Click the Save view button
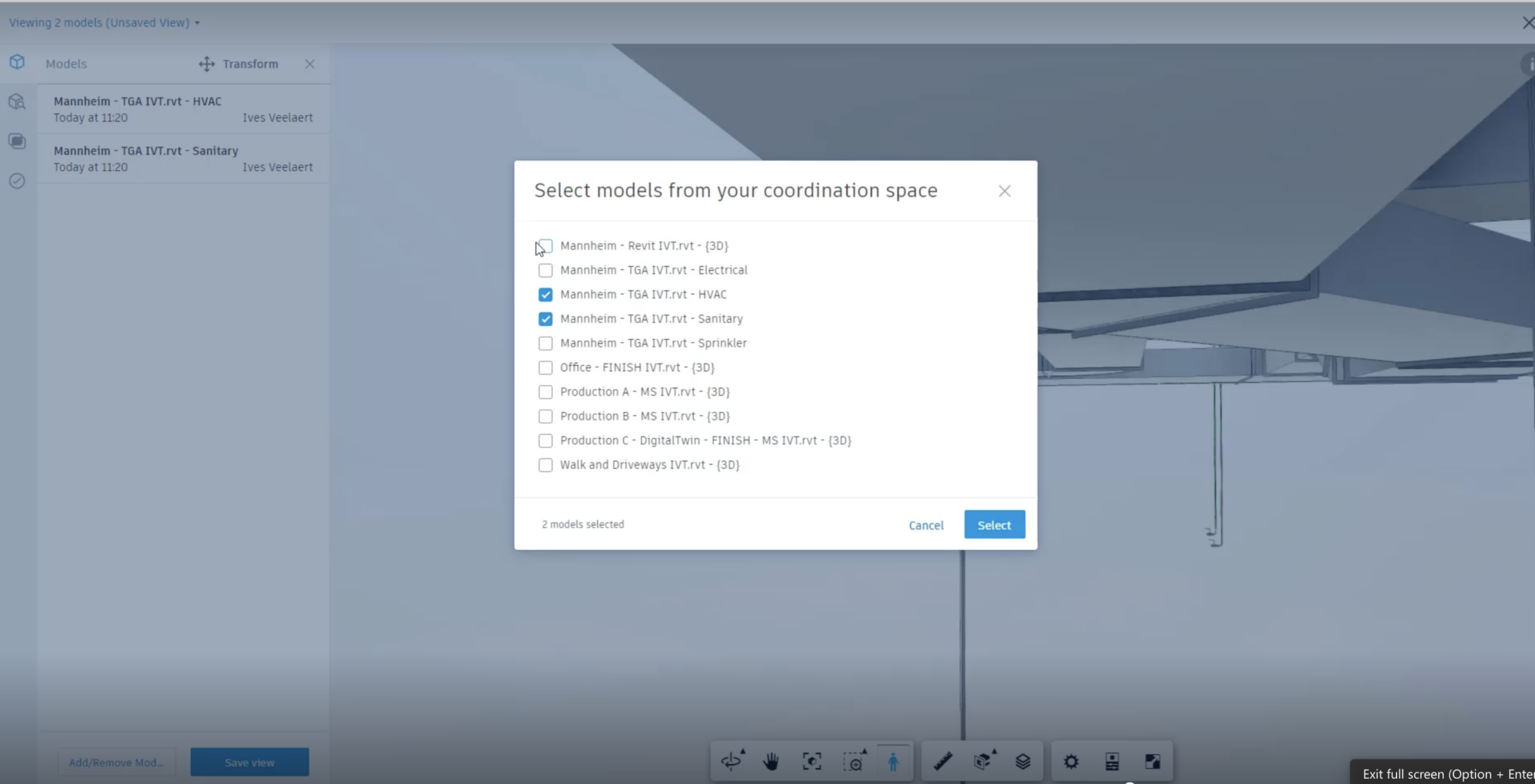This screenshot has height=784, width=1535. coord(249,763)
